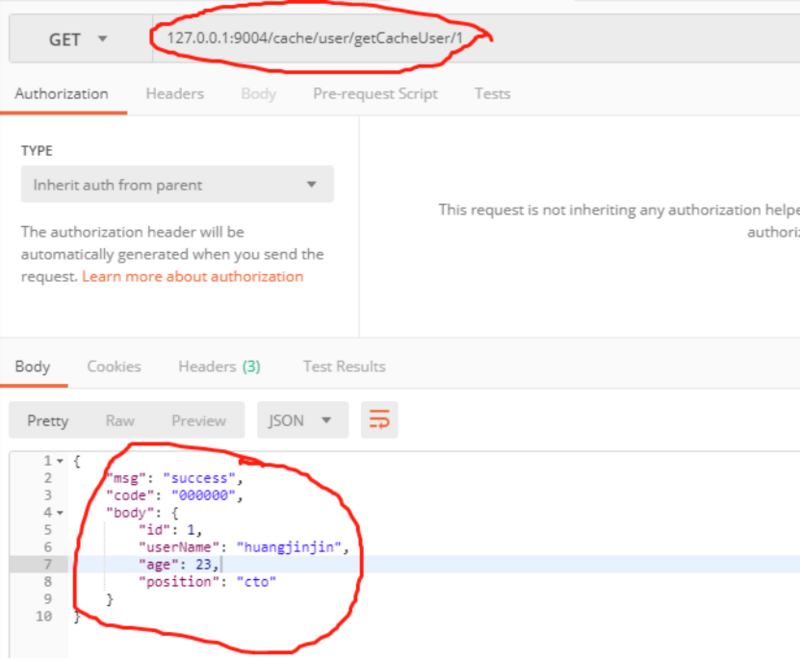
Task: Click the "age": 23 line
Action: [179, 564]
